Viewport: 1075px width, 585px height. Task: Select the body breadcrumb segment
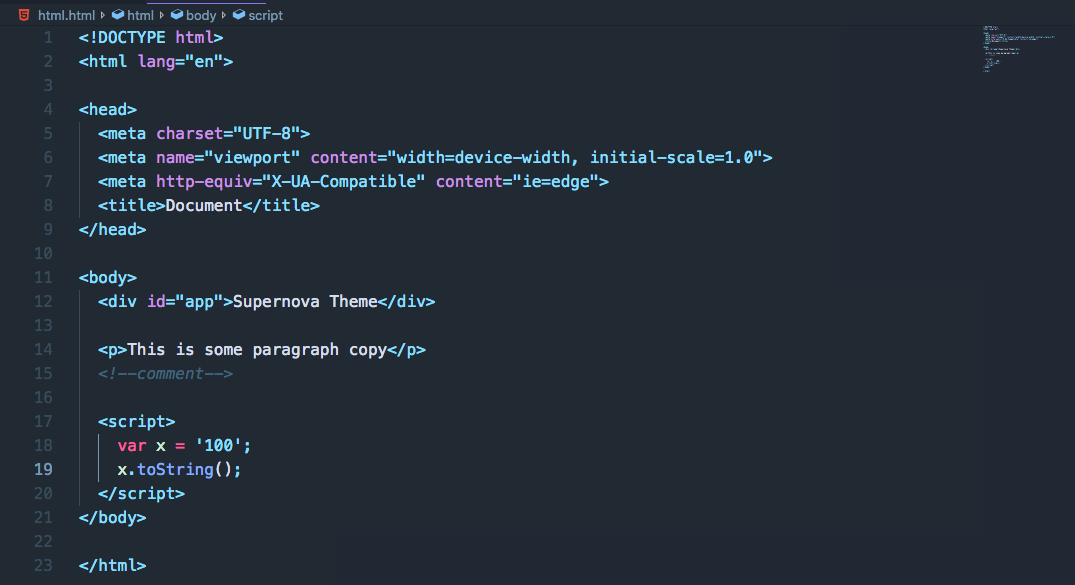pos(201,15)
